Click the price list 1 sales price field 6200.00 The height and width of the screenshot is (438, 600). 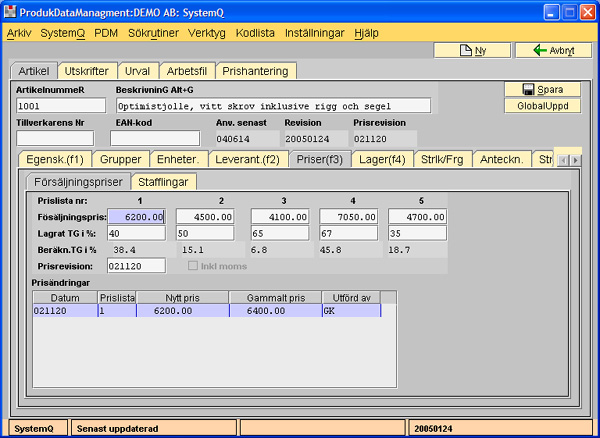137,217
